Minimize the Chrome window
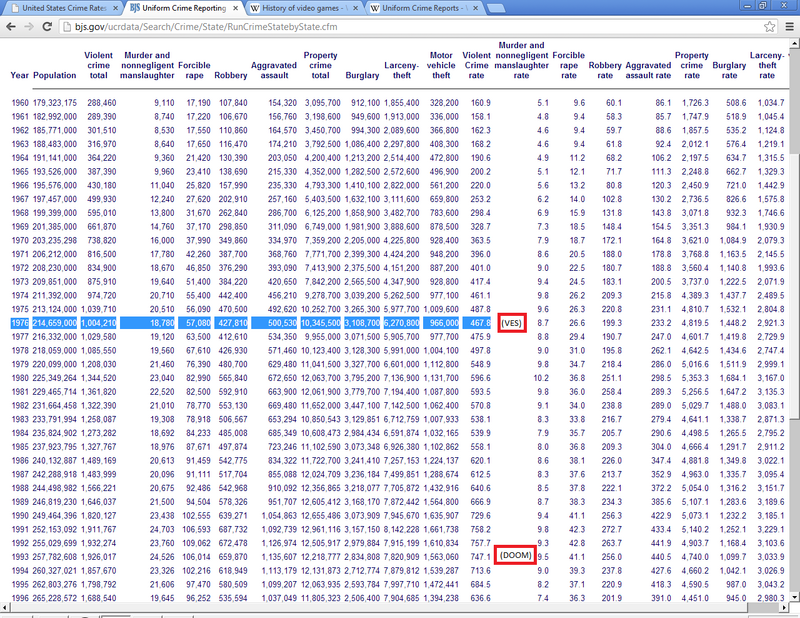The height and width of the screenshot is (618, 800). click(x=747, y=6)
